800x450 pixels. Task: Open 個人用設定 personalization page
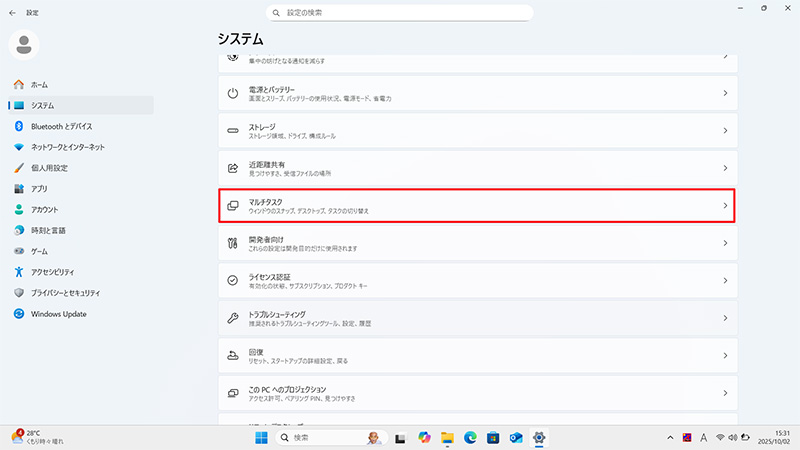48,168
